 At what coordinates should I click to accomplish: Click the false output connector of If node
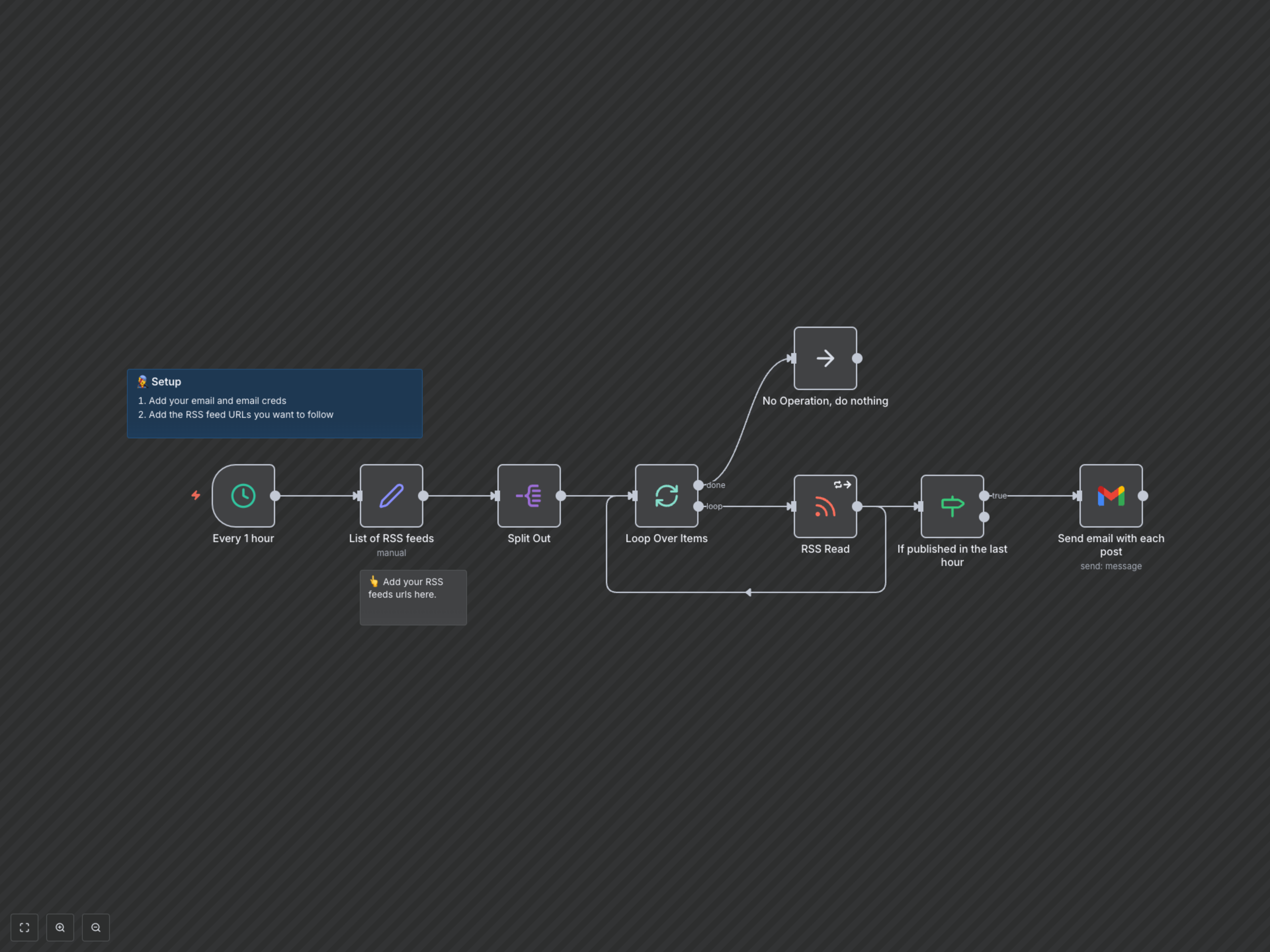[984, 517]
